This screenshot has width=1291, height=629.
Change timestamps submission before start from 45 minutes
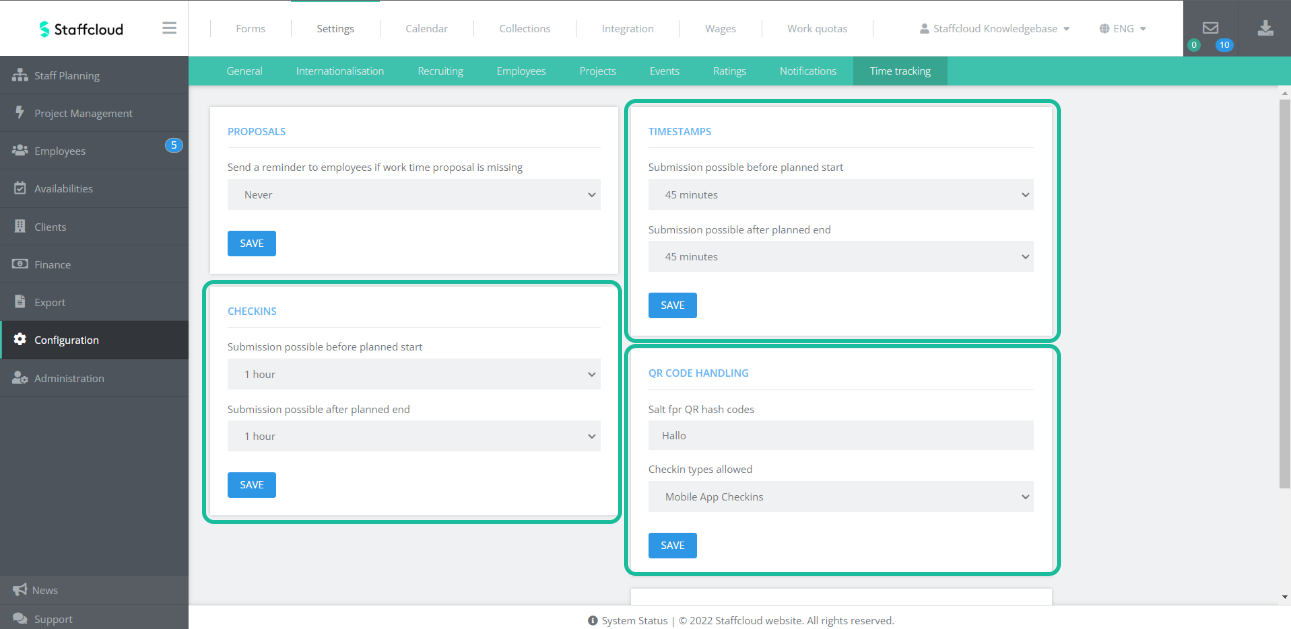[x=841, y=194]
